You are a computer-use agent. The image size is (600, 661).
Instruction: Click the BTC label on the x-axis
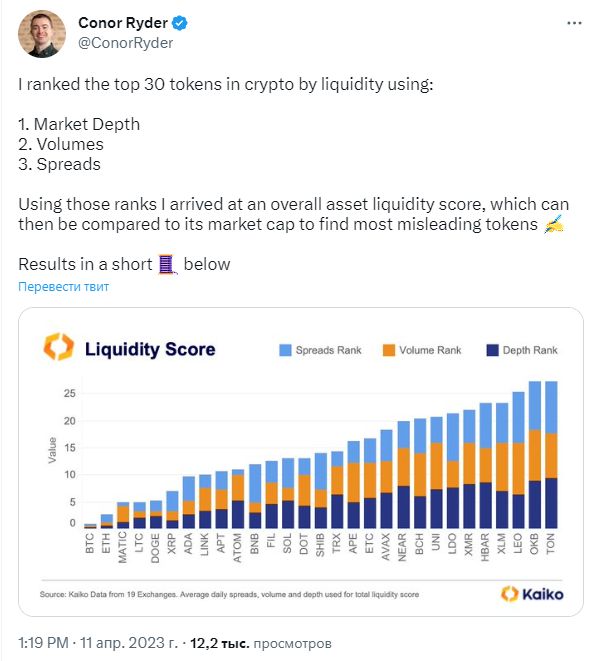[89, 543]
